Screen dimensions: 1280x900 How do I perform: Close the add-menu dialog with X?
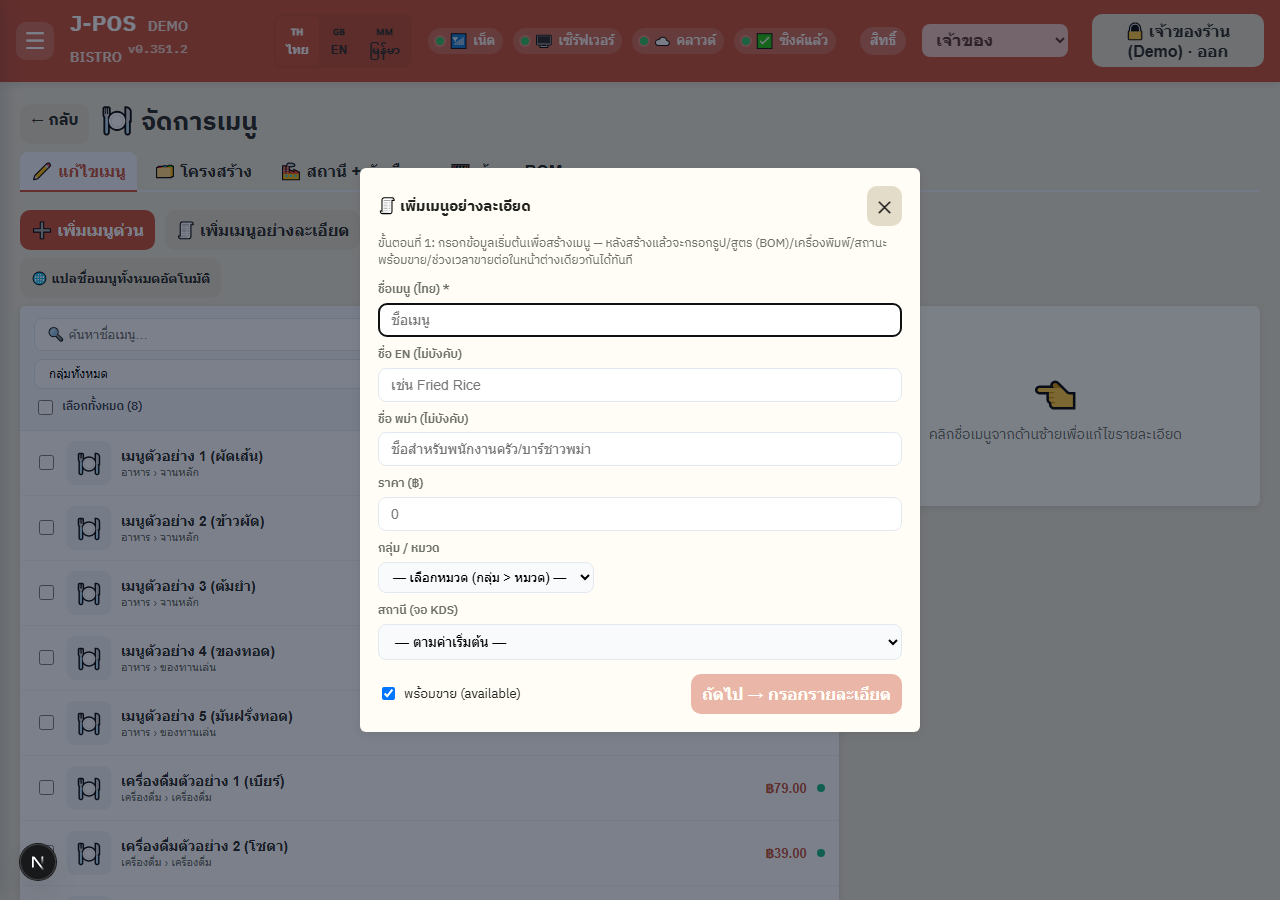884,206
